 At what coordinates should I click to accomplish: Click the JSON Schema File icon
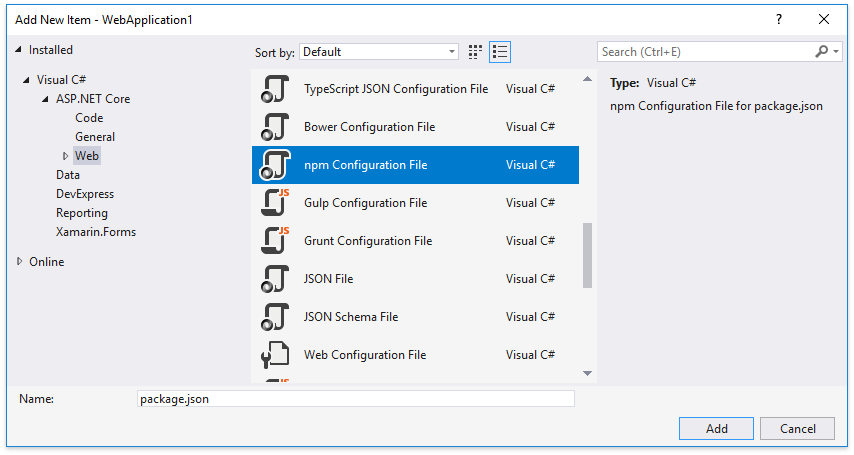pyautogui.click(x=274, y=317)
